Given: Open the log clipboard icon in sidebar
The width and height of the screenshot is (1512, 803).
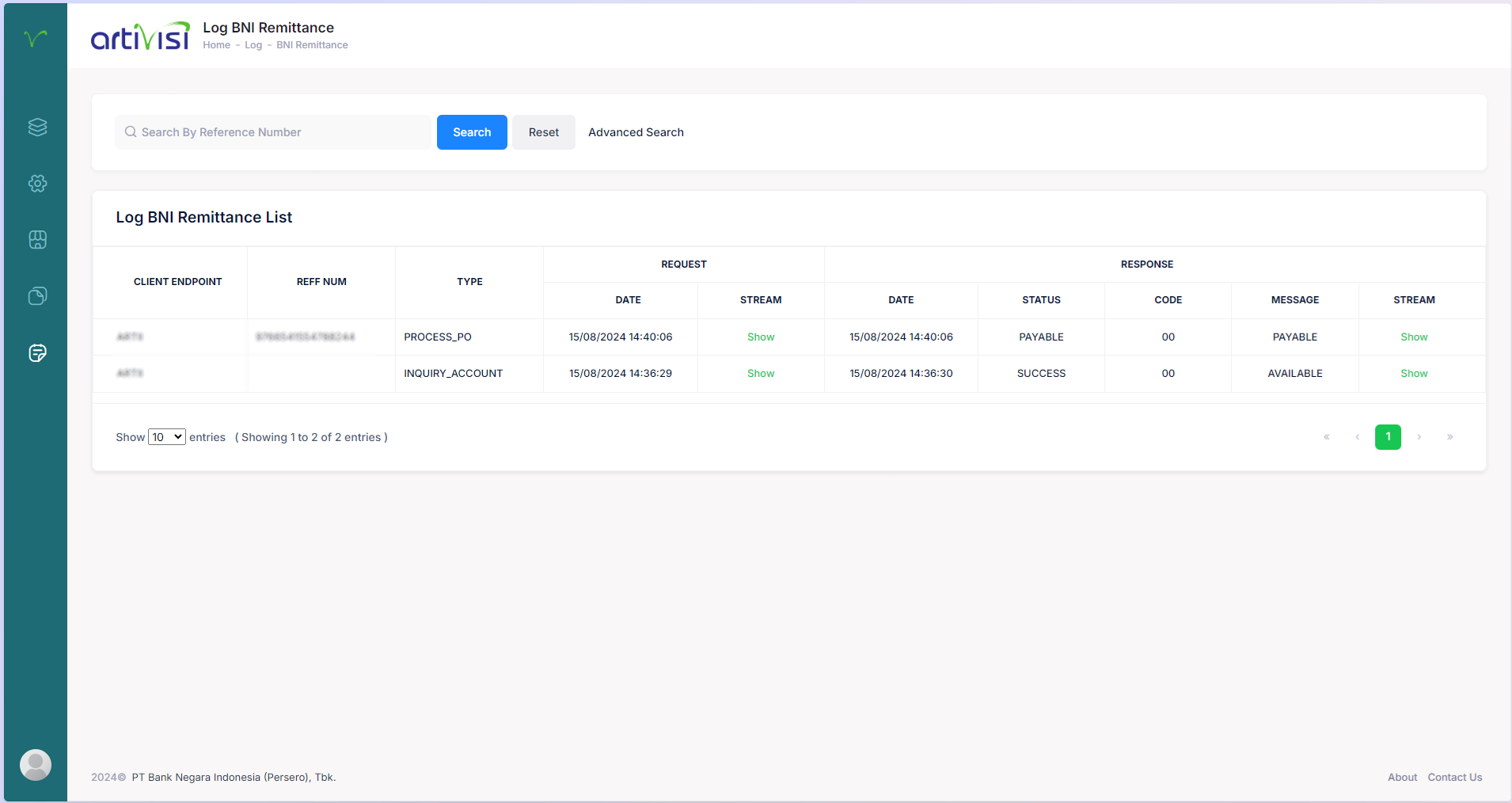Looking at the screenshot, I should point(36,353).
